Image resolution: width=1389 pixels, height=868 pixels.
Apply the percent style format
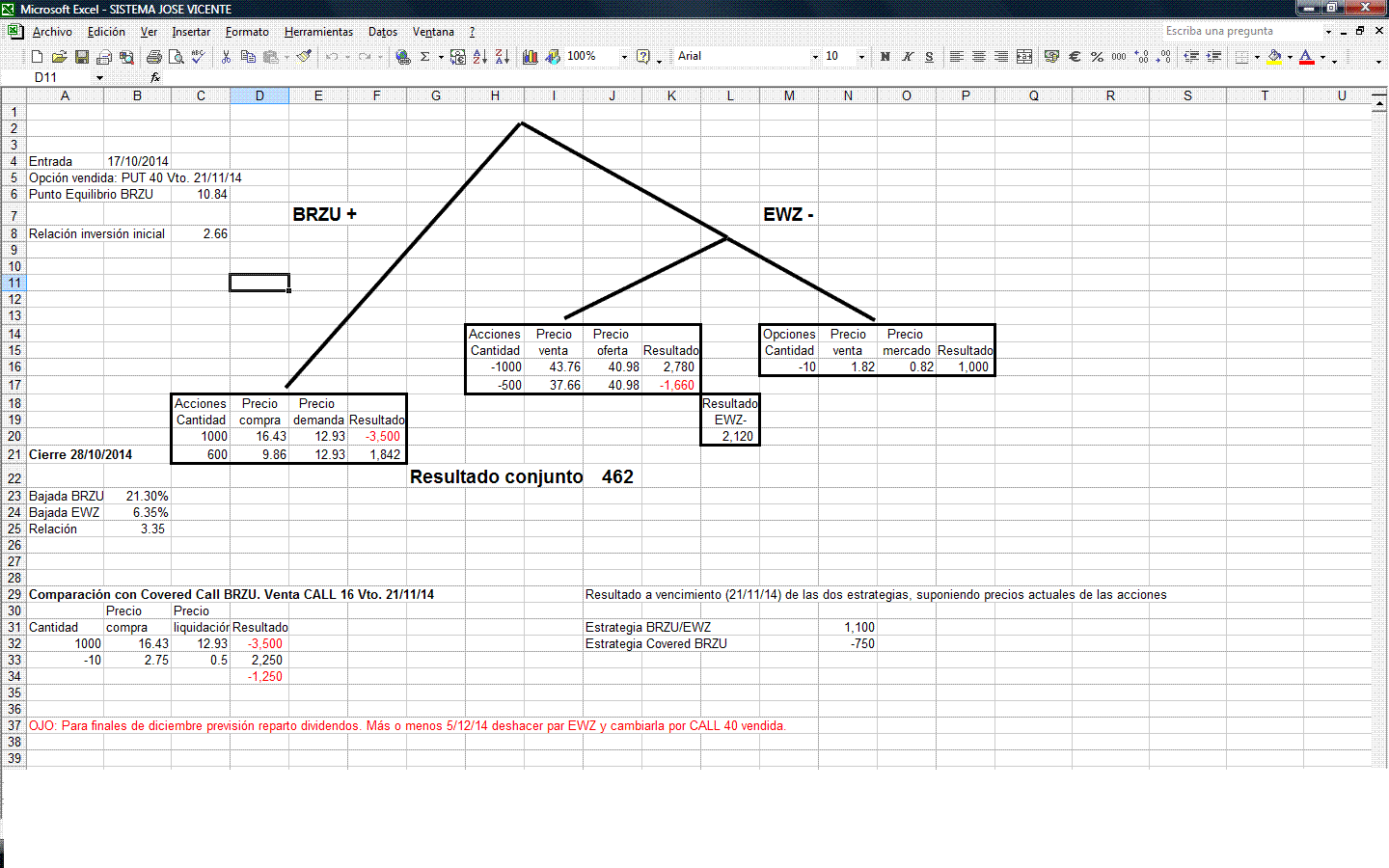[1097, 57]
